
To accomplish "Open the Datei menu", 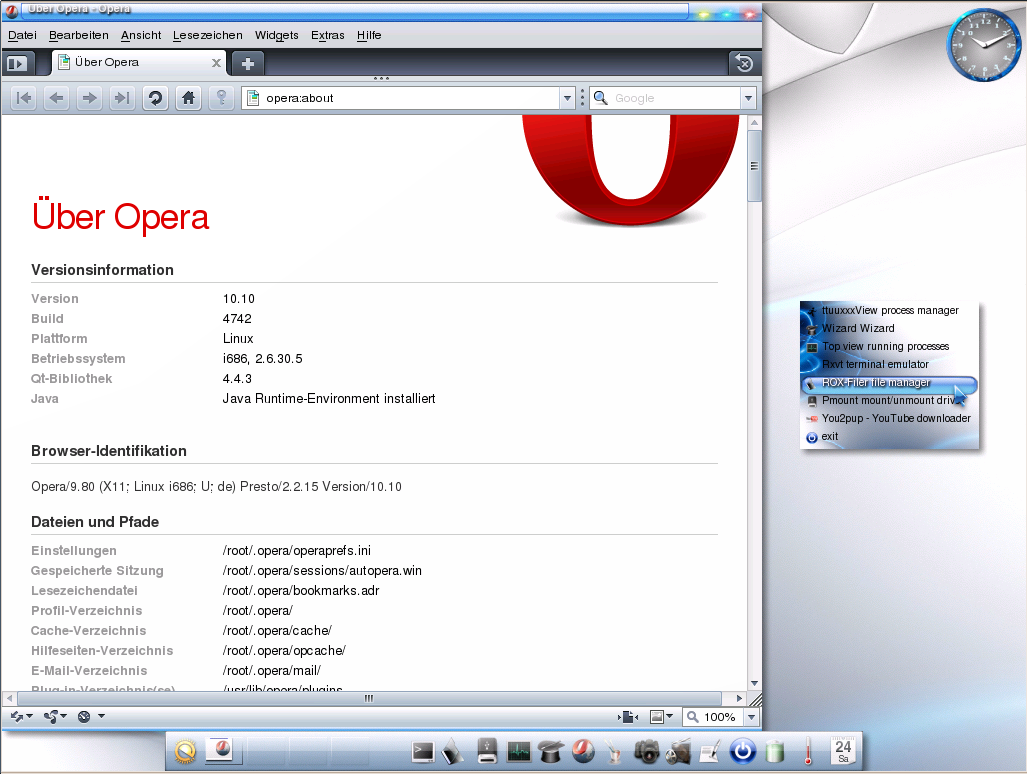I will 22,35.
